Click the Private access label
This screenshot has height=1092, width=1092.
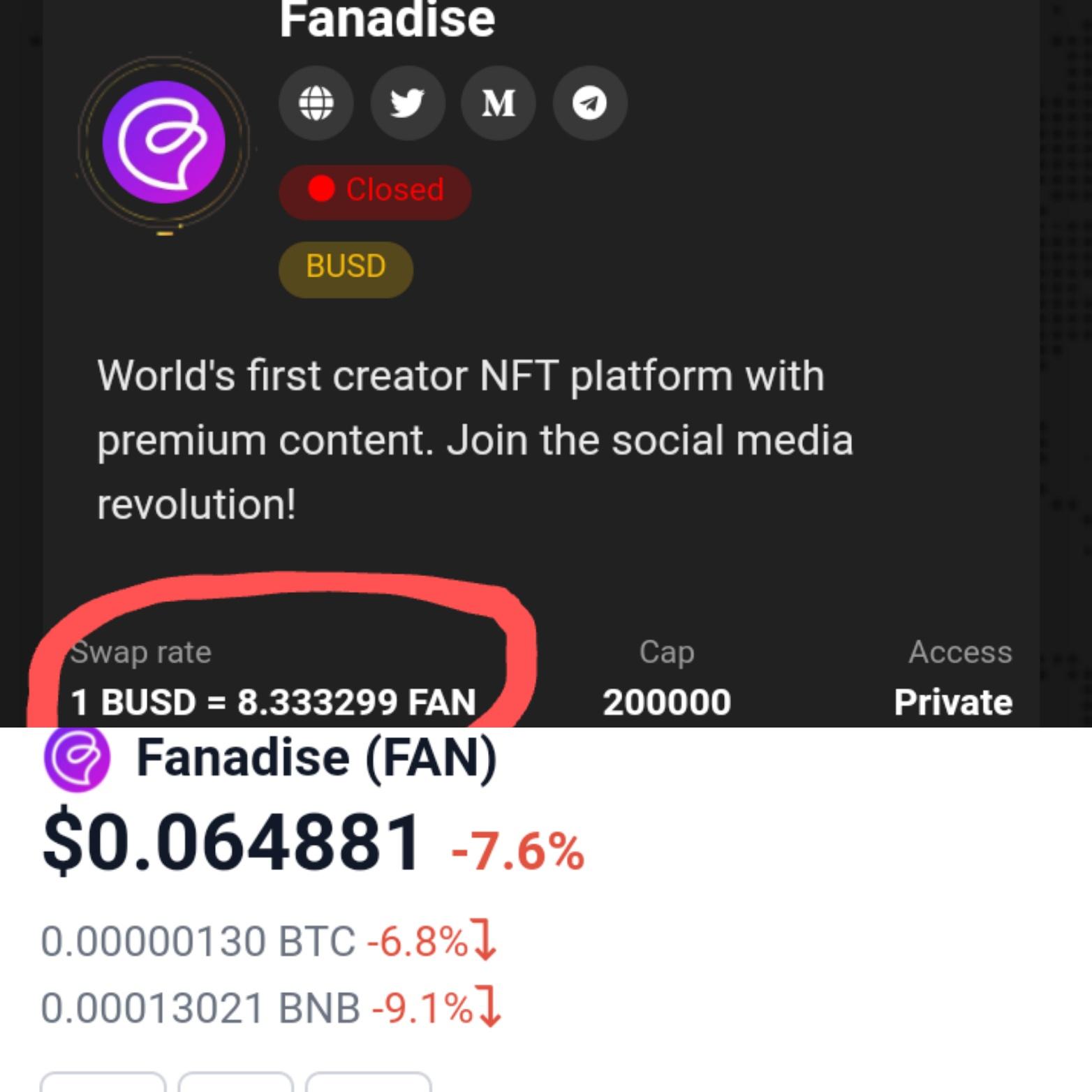pyautogui.click(x=953, y=702)
